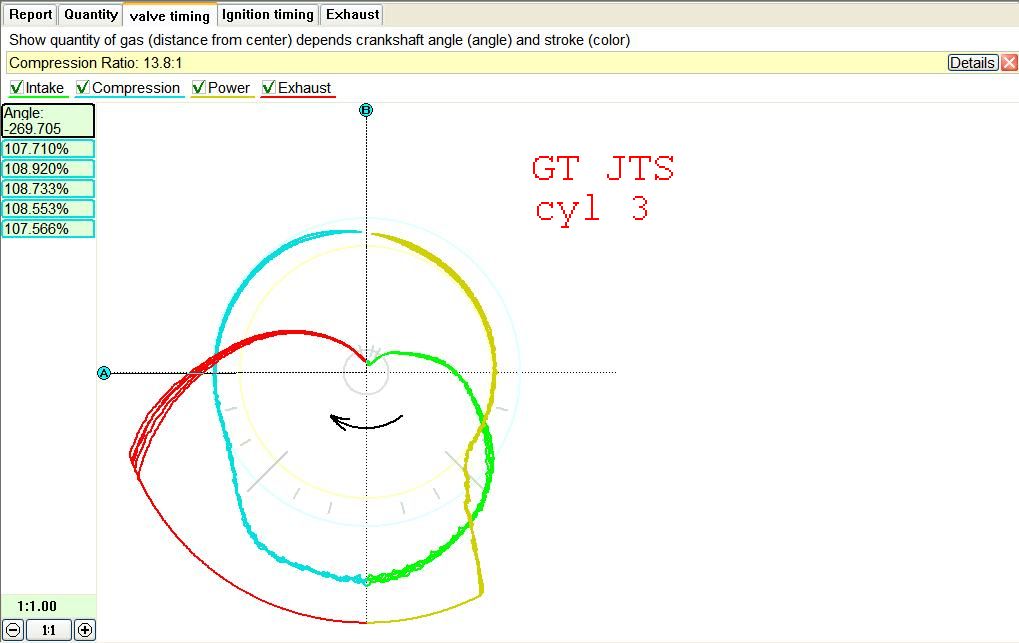This screenshot has width=1019, height=643.
Task: Click the 107.710% value box
Action: click(48, 149)
